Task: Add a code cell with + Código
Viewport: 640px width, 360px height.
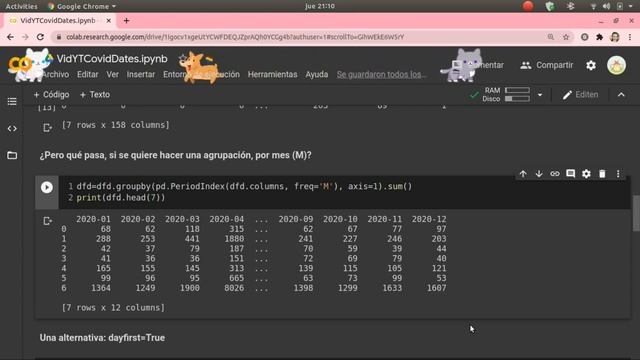Action: (51, 95)
